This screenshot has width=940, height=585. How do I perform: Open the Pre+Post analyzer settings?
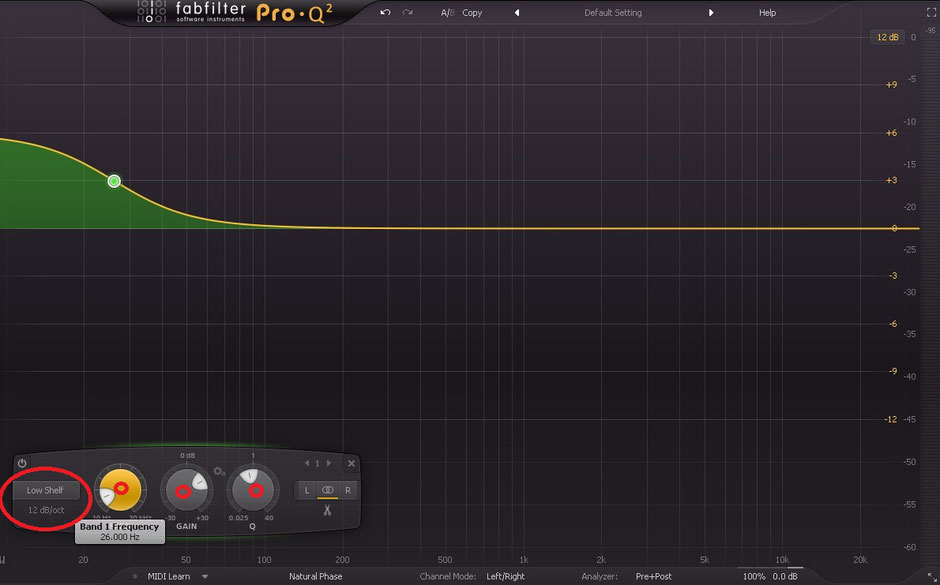tap(653, 577)
